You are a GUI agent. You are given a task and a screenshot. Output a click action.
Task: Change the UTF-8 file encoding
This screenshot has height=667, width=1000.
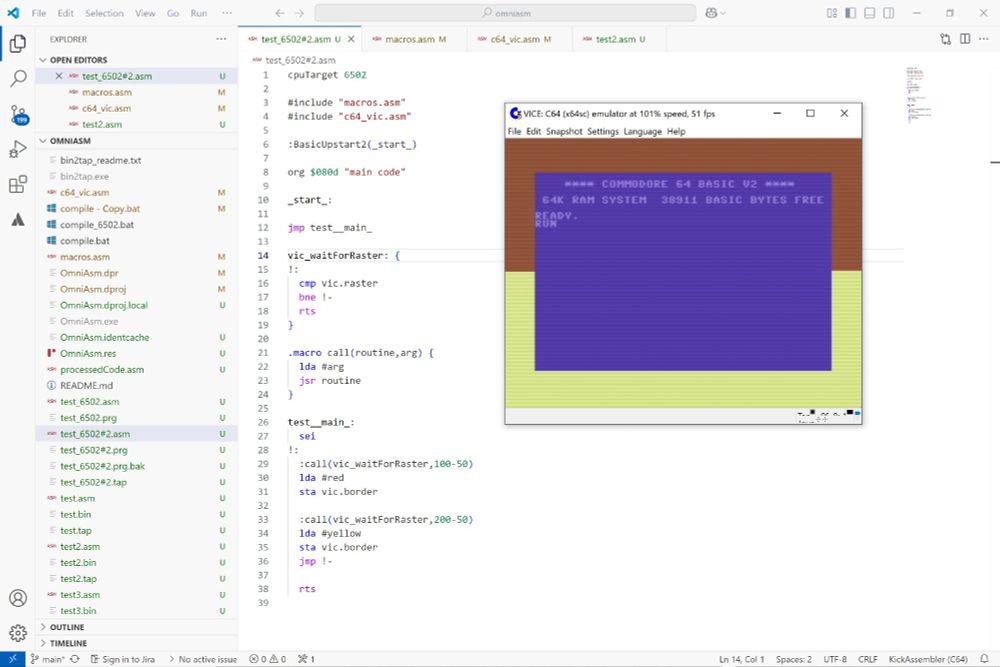point(835,659)
